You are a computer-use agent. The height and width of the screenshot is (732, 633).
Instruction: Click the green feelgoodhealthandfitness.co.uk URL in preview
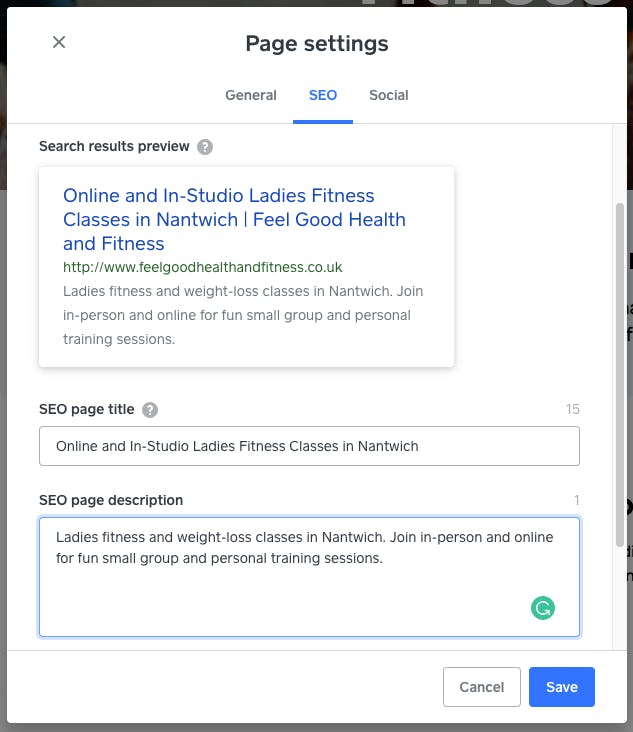click(203, 267)
